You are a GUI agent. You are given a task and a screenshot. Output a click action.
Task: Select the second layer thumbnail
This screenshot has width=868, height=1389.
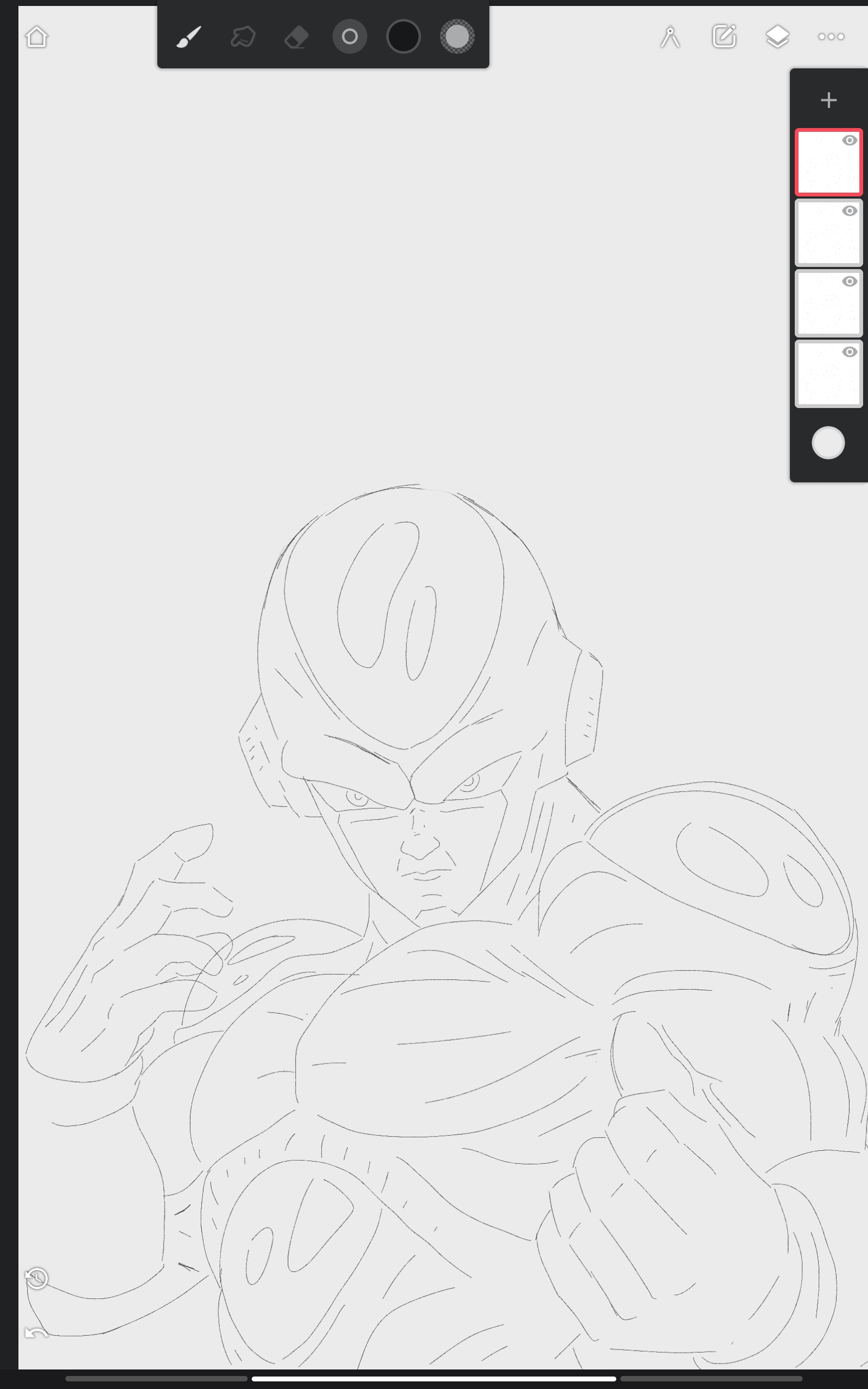pyautogui.click(x=828, y=232)
